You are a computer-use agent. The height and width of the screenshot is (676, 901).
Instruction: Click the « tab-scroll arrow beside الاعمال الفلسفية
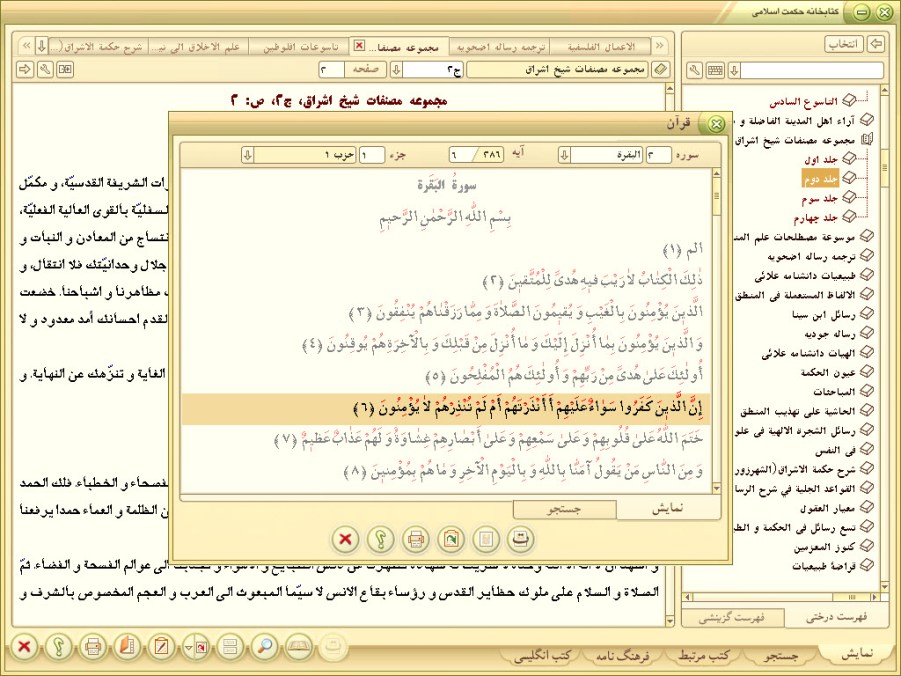(x=660, y=46)
